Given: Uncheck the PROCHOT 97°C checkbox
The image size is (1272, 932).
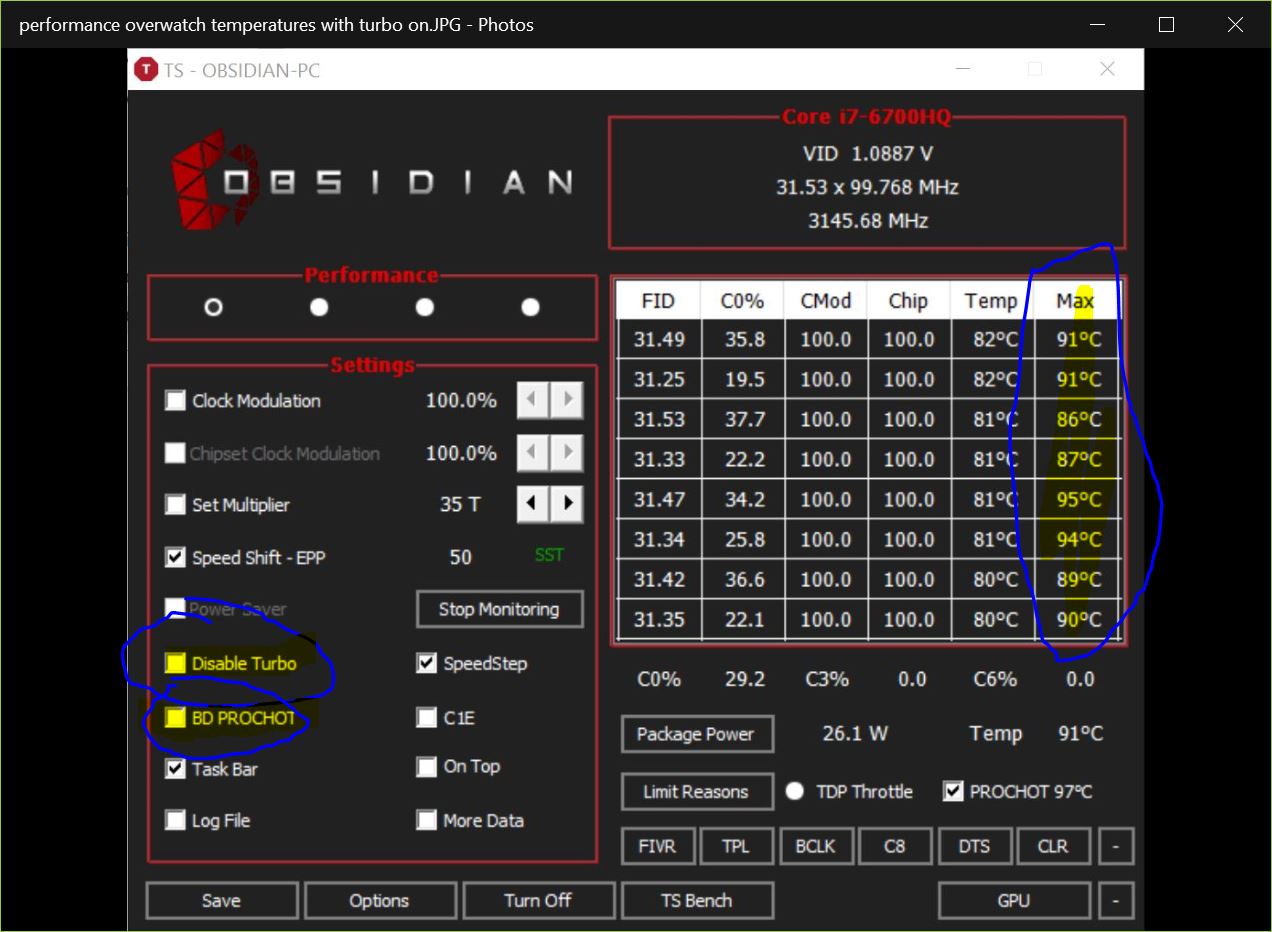Looking at the screenshot, I should pyautogui.click(x=954, y=791).
